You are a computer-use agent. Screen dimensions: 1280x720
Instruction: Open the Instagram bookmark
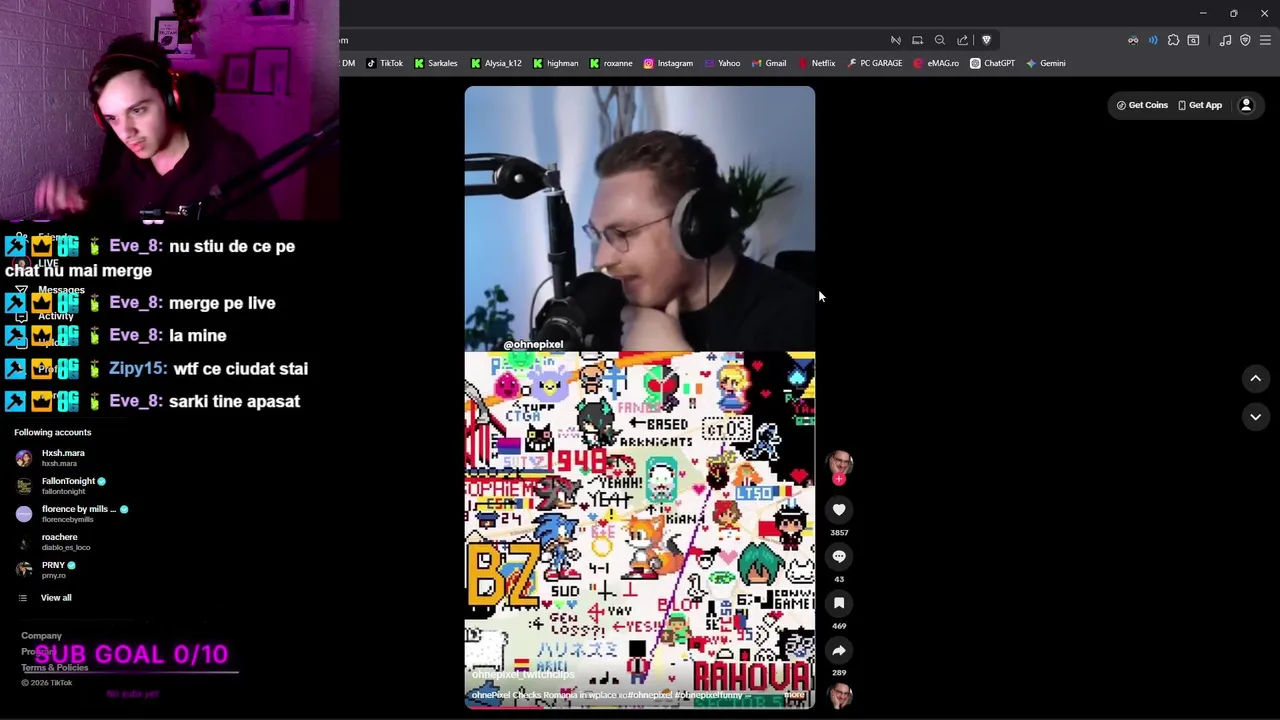(668, 63)
